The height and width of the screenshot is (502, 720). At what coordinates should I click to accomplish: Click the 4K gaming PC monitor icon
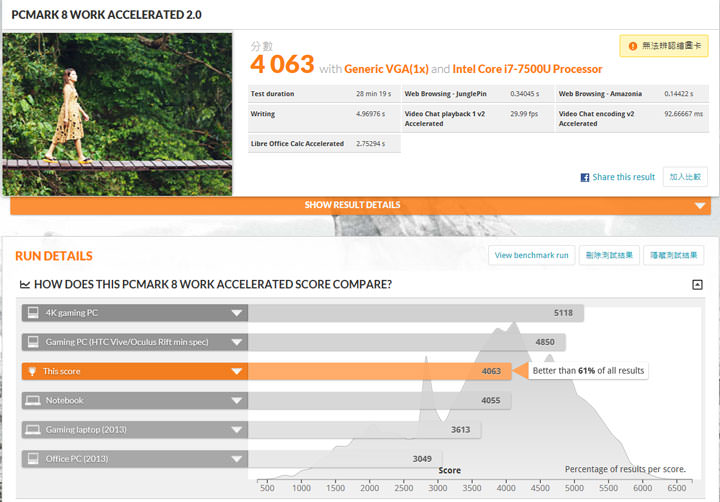[33, 313]
